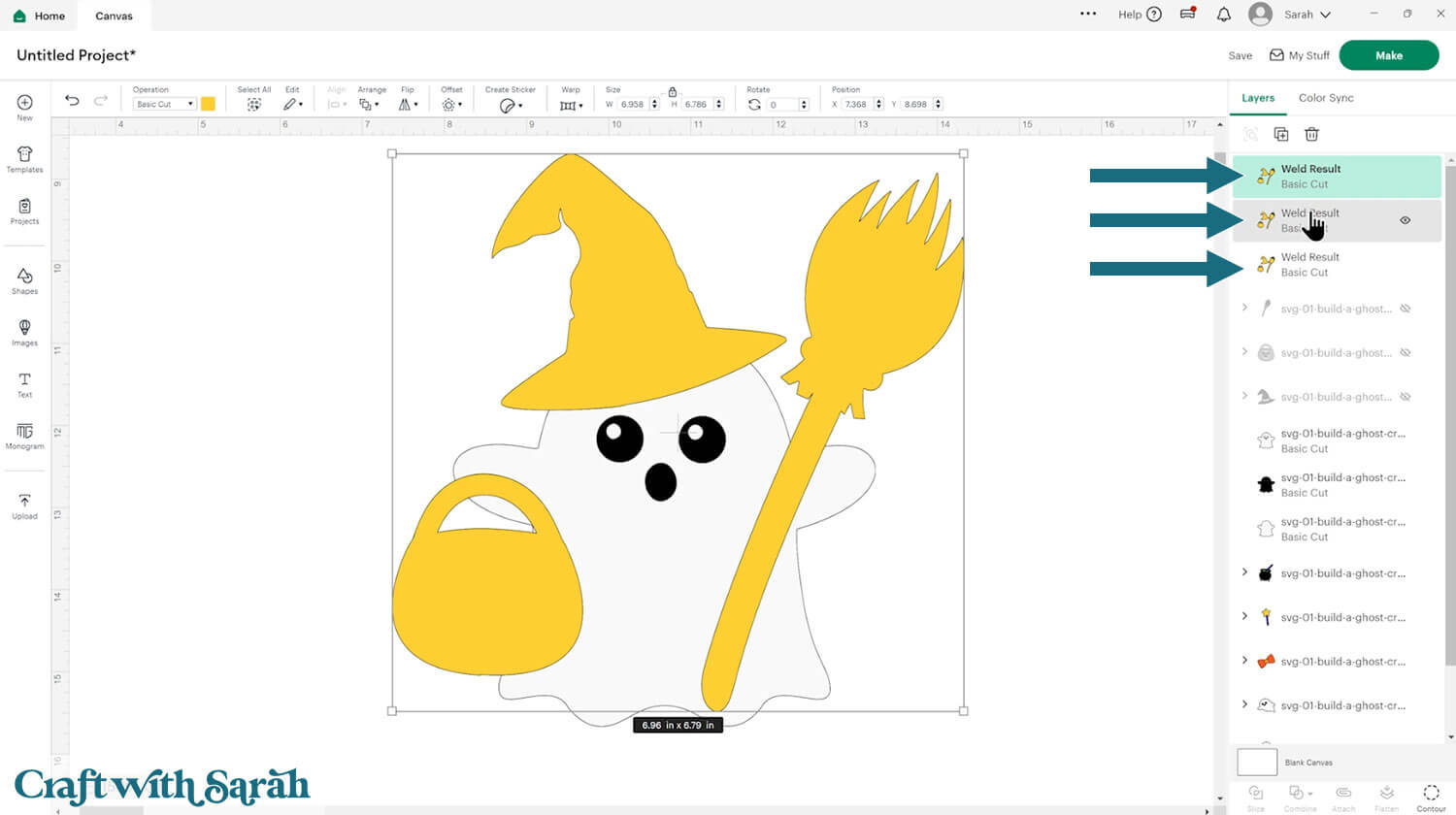This screenshot has width=1456, height=815.
Task: Open the Contour tool
Action: [1431, 796]
